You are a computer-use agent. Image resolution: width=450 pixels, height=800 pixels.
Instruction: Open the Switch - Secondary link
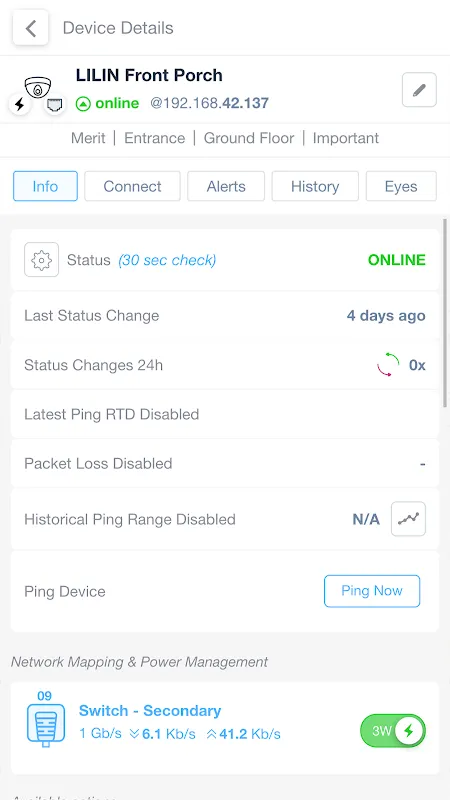pyautogui.click(x=150, y=710)
